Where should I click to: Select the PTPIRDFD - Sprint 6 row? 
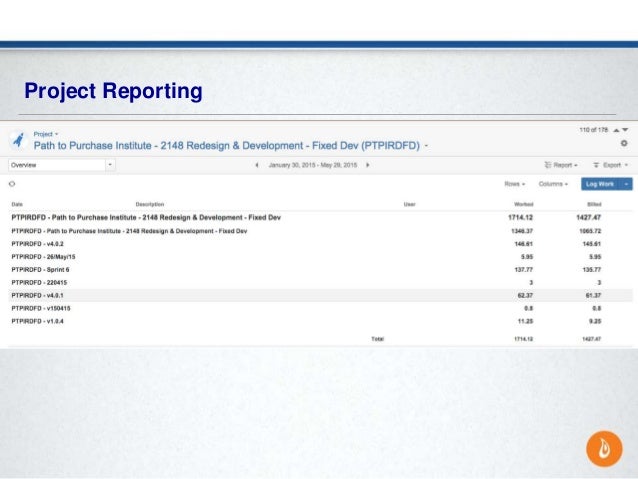pos(320,270)
